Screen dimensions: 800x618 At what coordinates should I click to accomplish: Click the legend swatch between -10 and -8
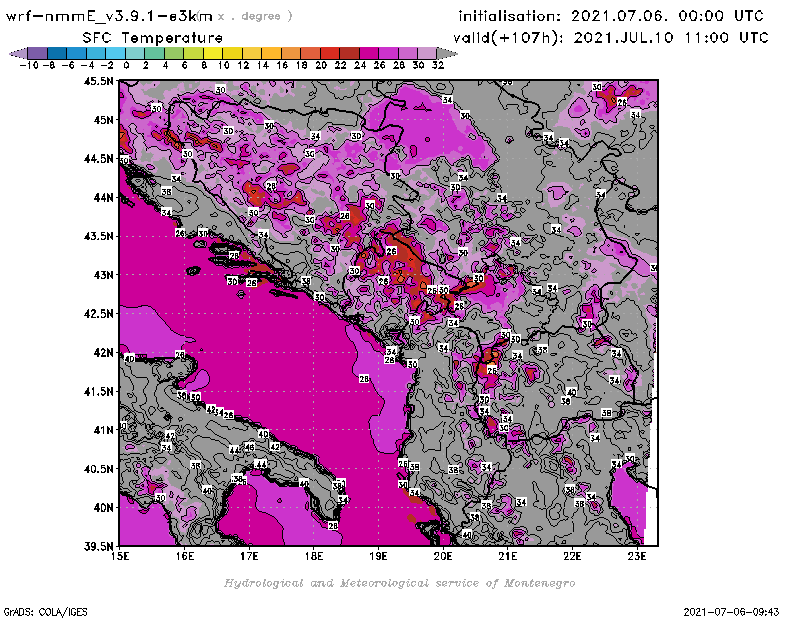[37, 53]
